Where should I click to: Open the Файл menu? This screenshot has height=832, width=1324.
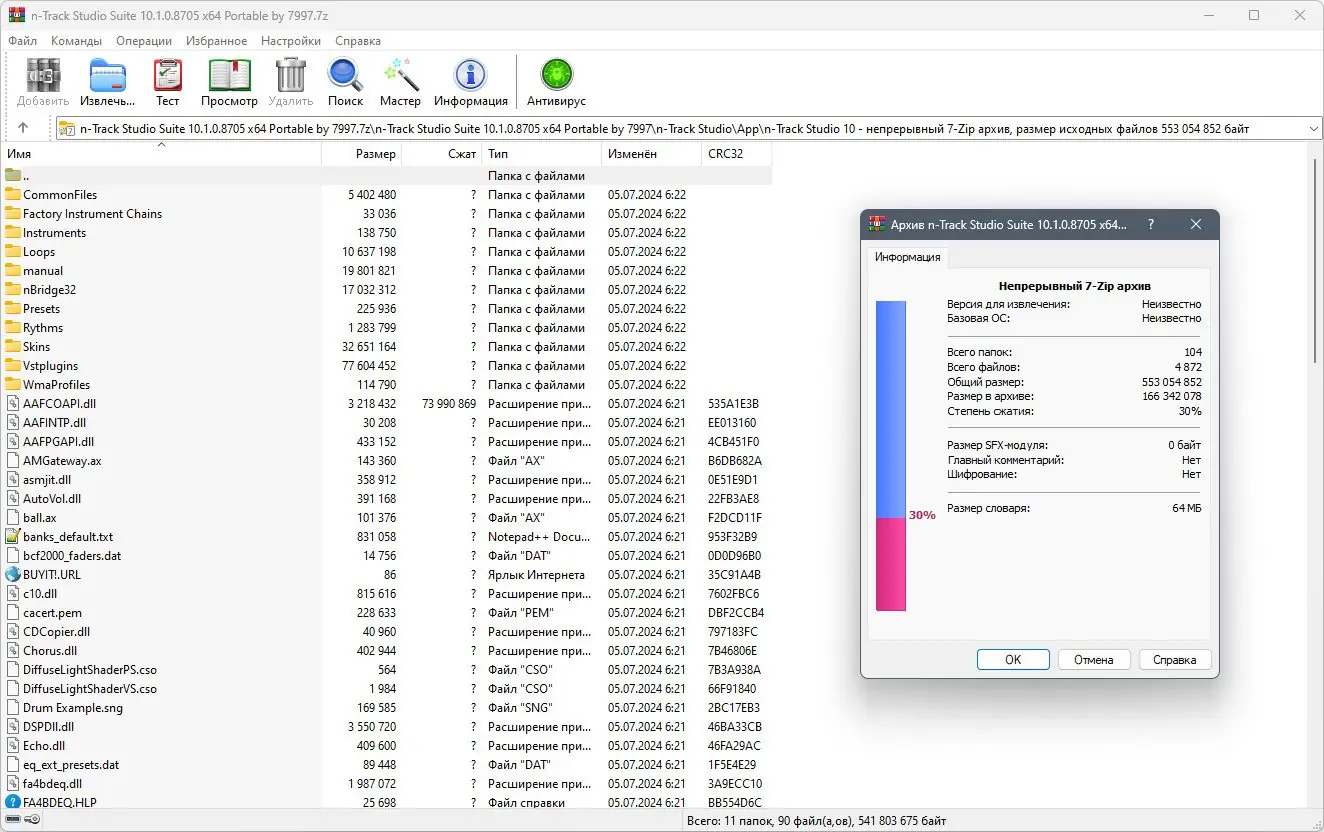point(22,41)
